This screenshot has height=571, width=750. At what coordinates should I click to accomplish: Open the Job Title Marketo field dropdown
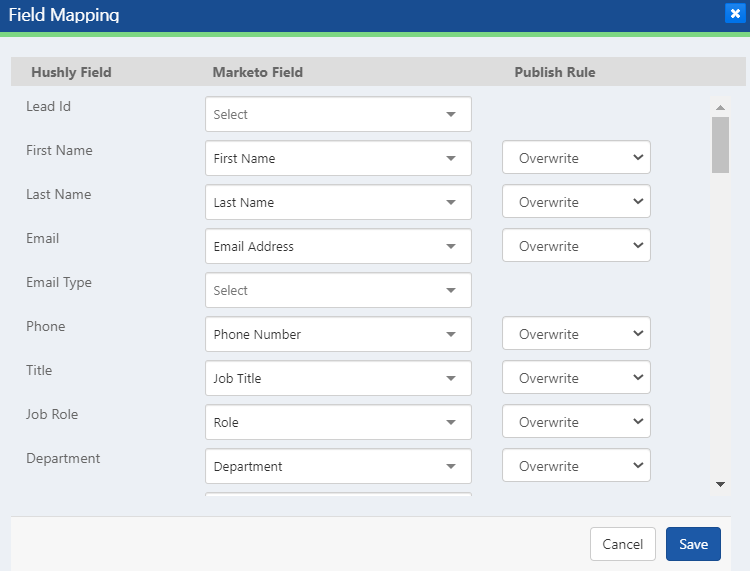338,378
